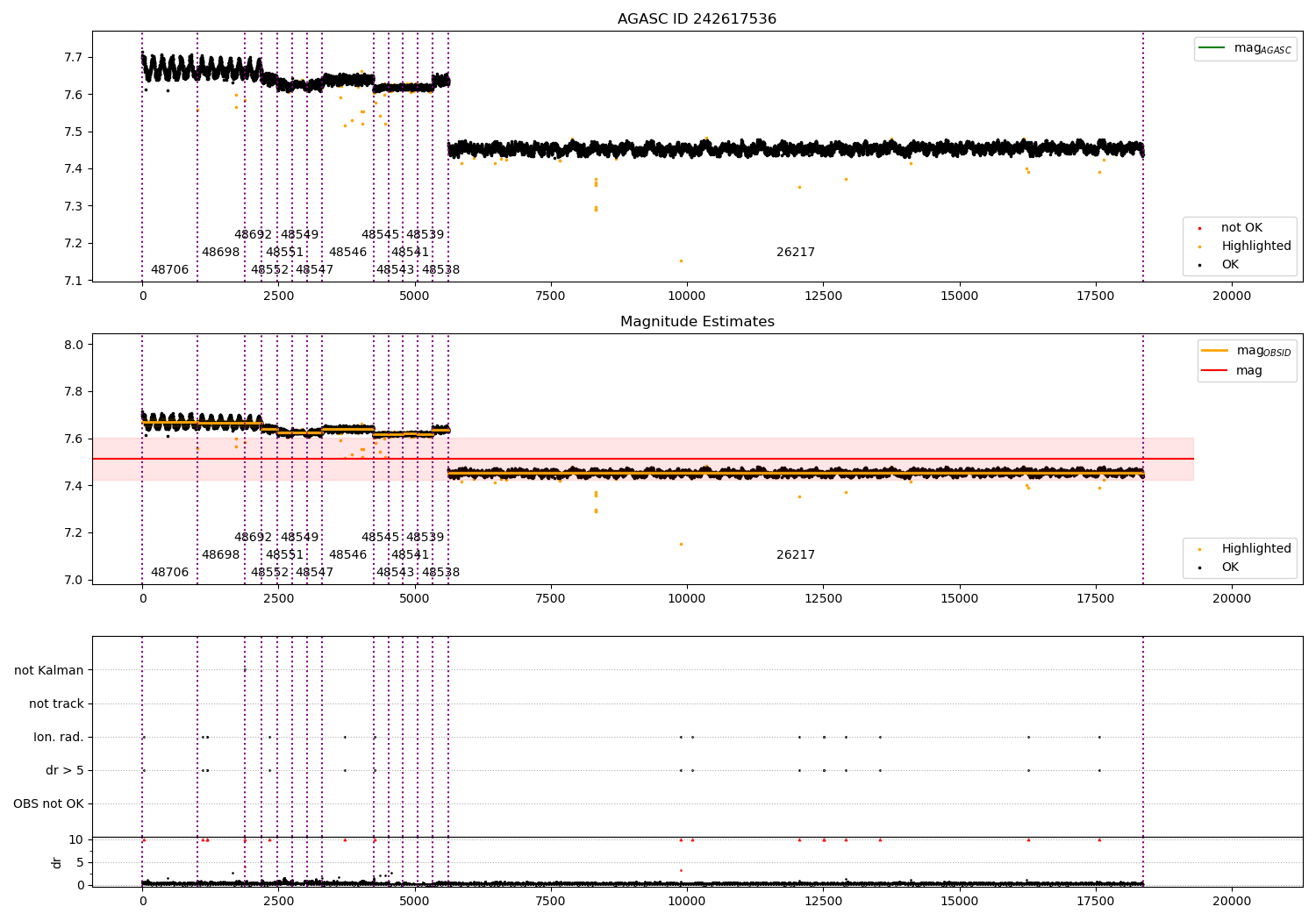Click the 7.0 tick on Magnitude Estimates axis
Image resolution: width=1316 pixels, height=921 pixels.
pyautogui.click(x=74, y=580)
